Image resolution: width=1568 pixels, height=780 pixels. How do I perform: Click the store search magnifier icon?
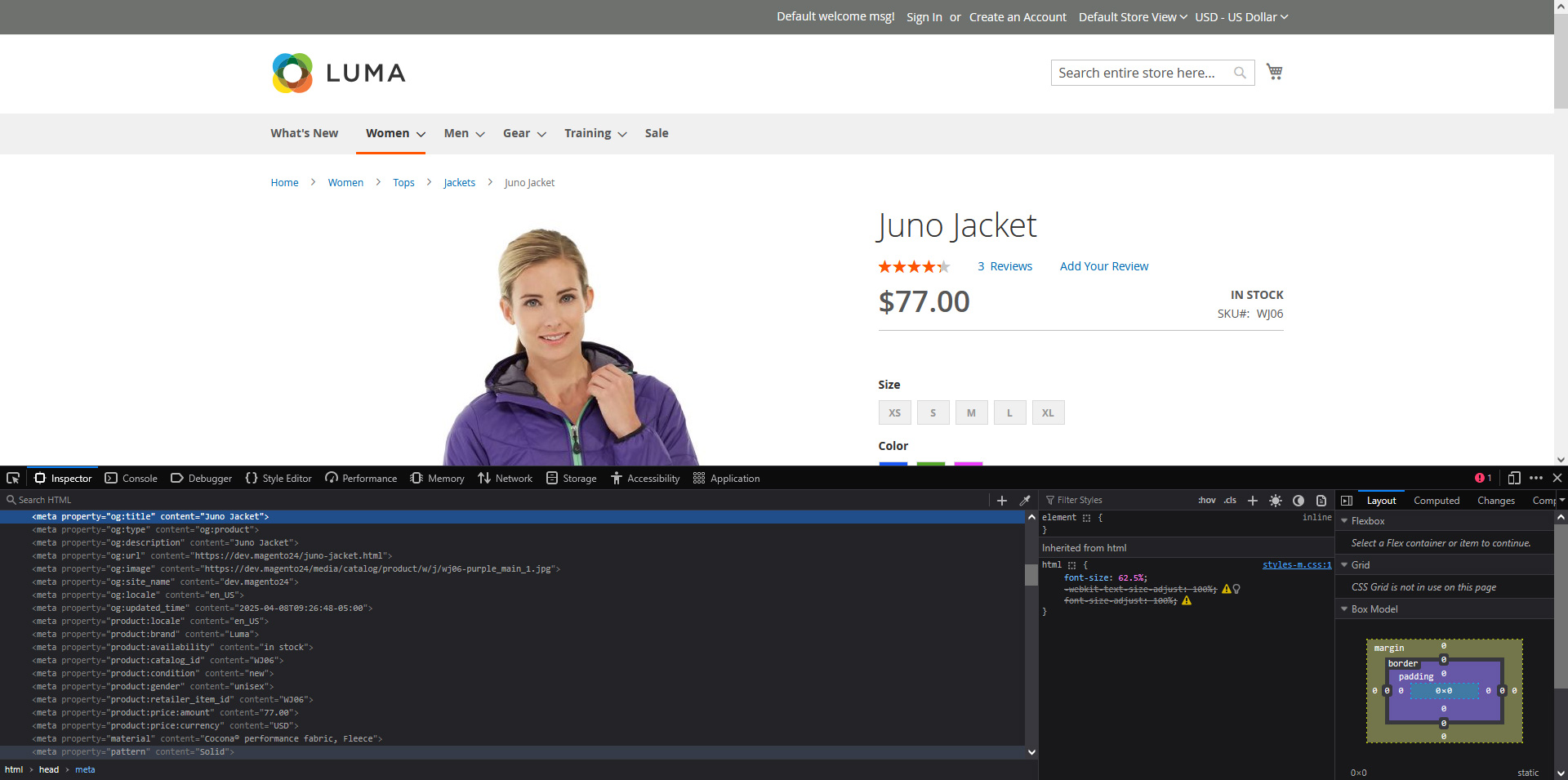click(x=1241, y=72)
